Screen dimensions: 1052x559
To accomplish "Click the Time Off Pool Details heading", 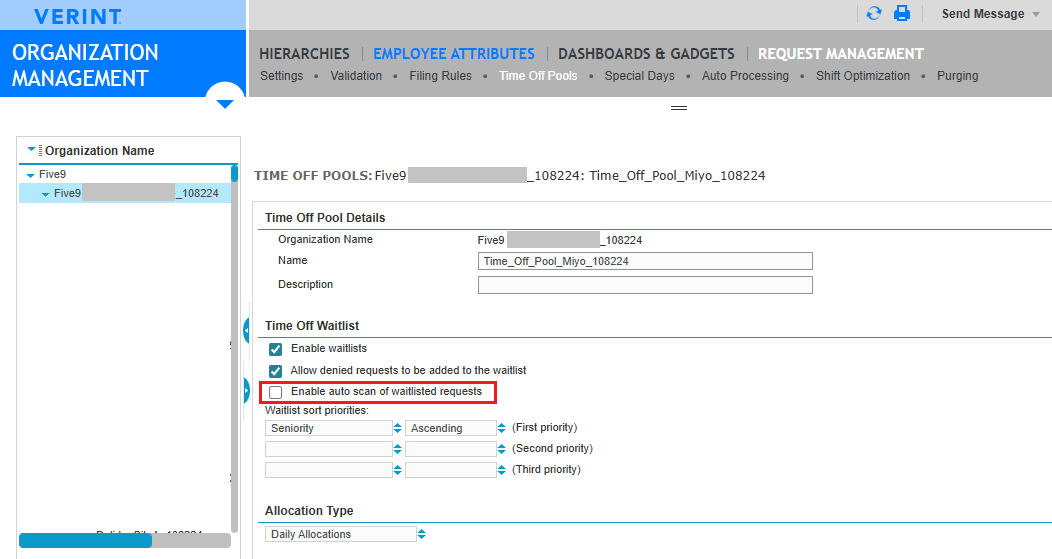I will coord(325,217).
